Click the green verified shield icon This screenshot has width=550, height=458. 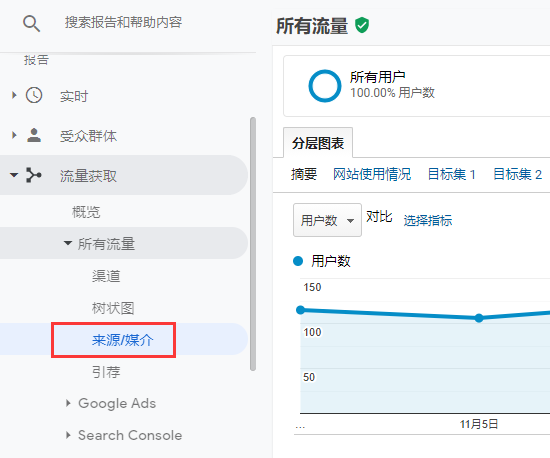tap(362, 25)
